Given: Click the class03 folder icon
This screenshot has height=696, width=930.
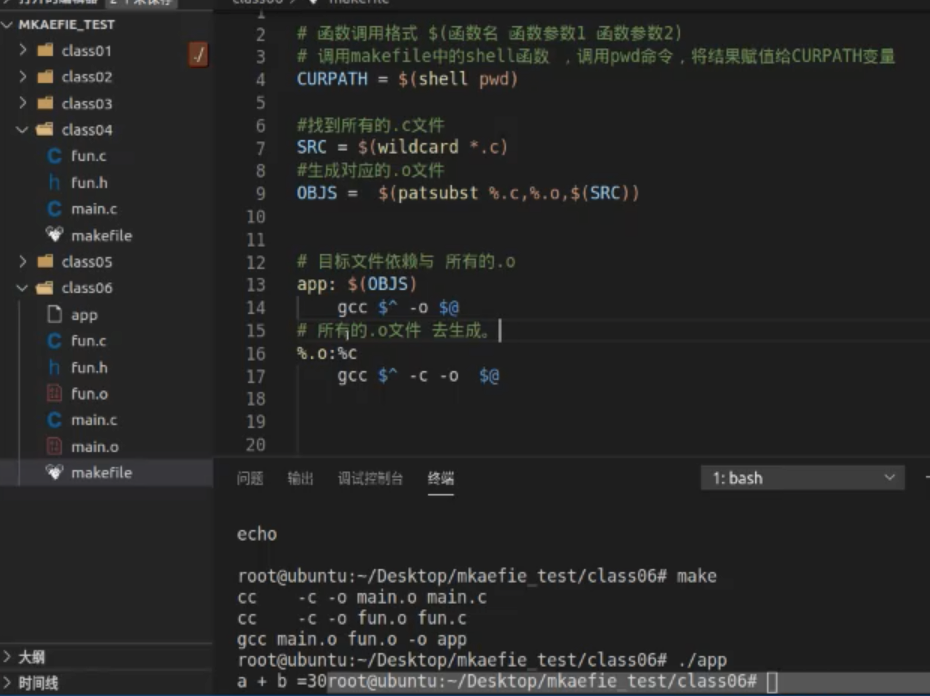Looking at the screenshot, I should point(45,103).
